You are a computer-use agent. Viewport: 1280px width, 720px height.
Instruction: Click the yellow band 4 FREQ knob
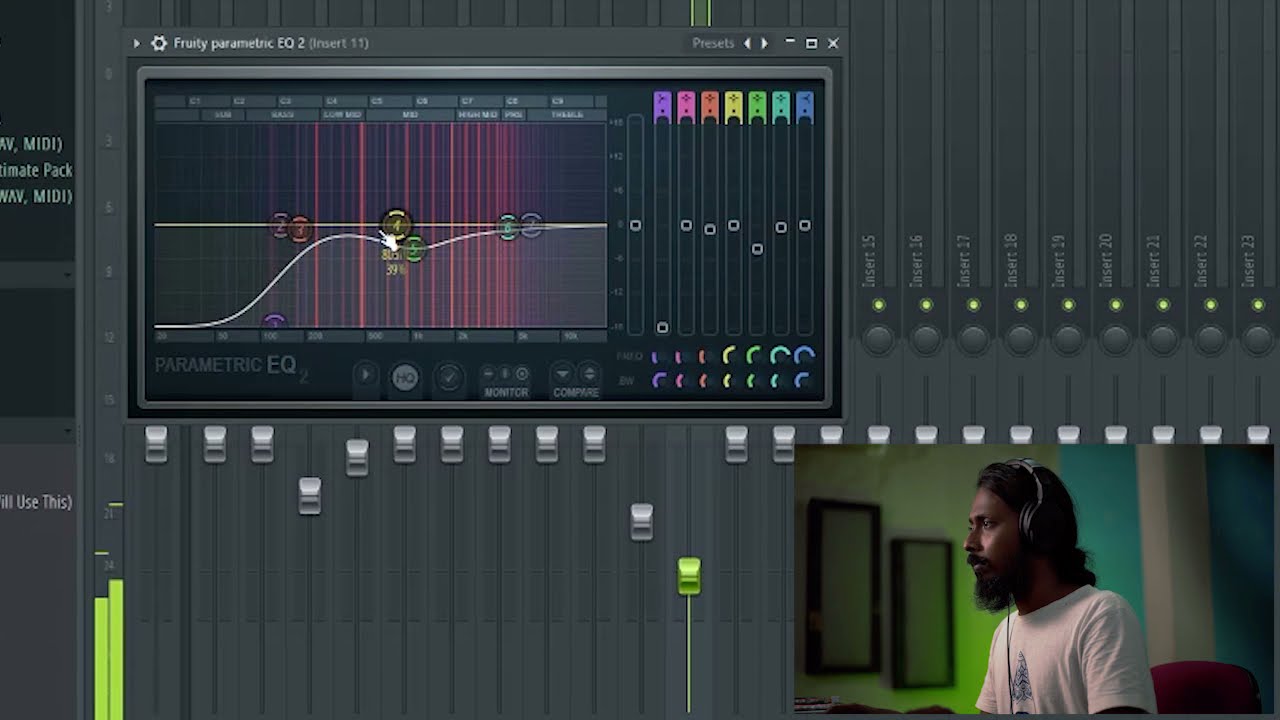point(730,355)
